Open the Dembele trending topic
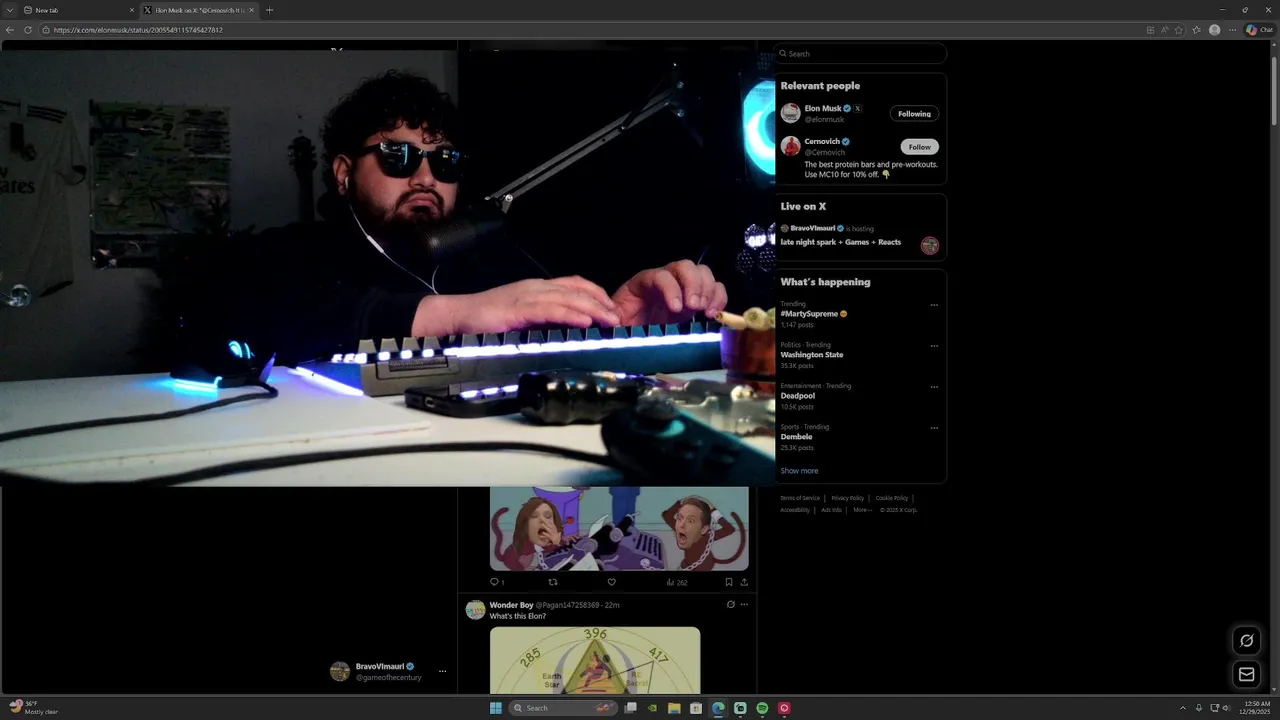Screen dimensions: 1280x720 (797, 437)
